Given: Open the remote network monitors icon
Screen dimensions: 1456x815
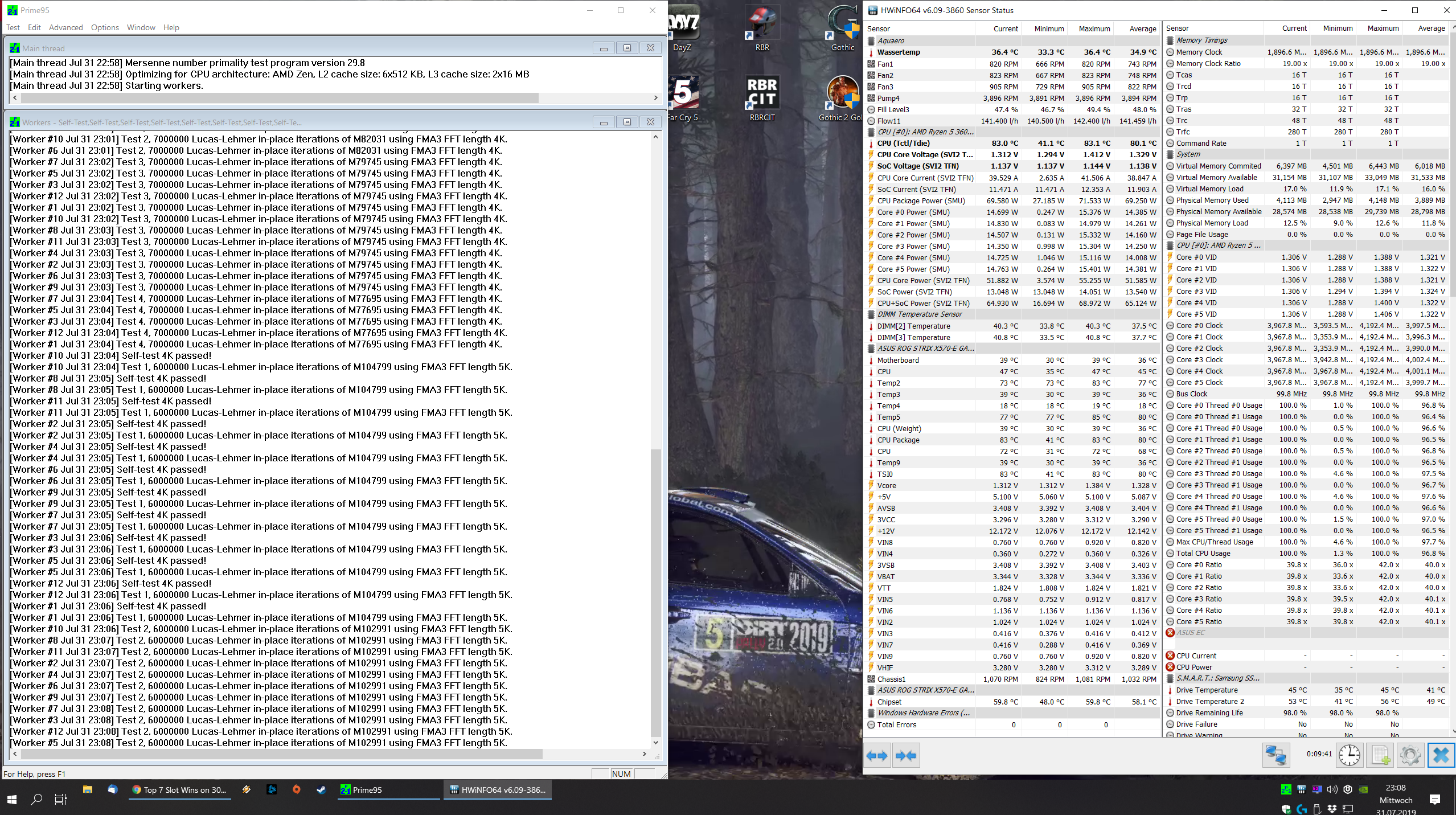Looking at the screenshot, I should pyautogui.click(x=1275, y=755).
